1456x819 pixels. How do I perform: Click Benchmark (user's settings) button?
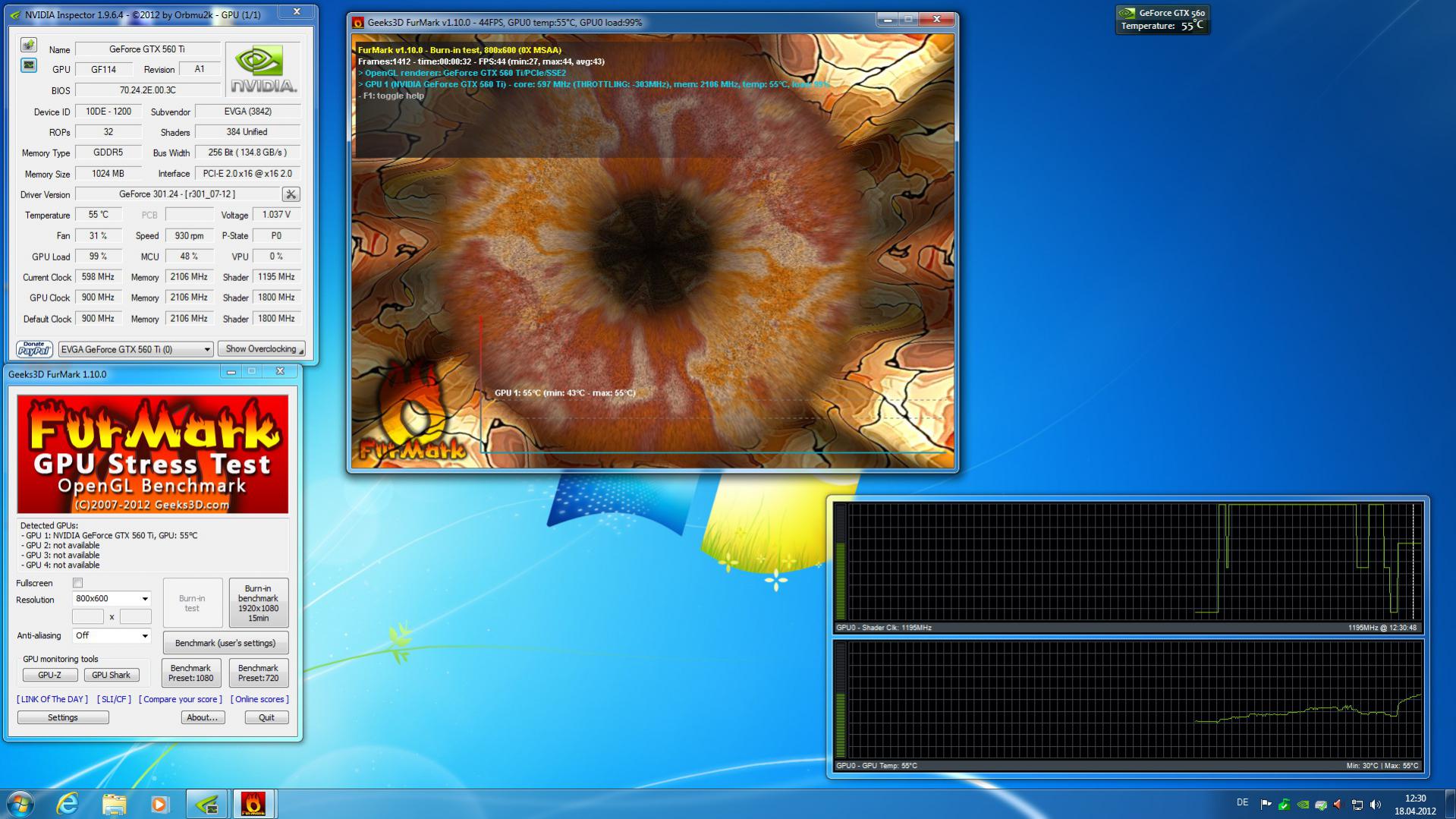coord(225,643)
